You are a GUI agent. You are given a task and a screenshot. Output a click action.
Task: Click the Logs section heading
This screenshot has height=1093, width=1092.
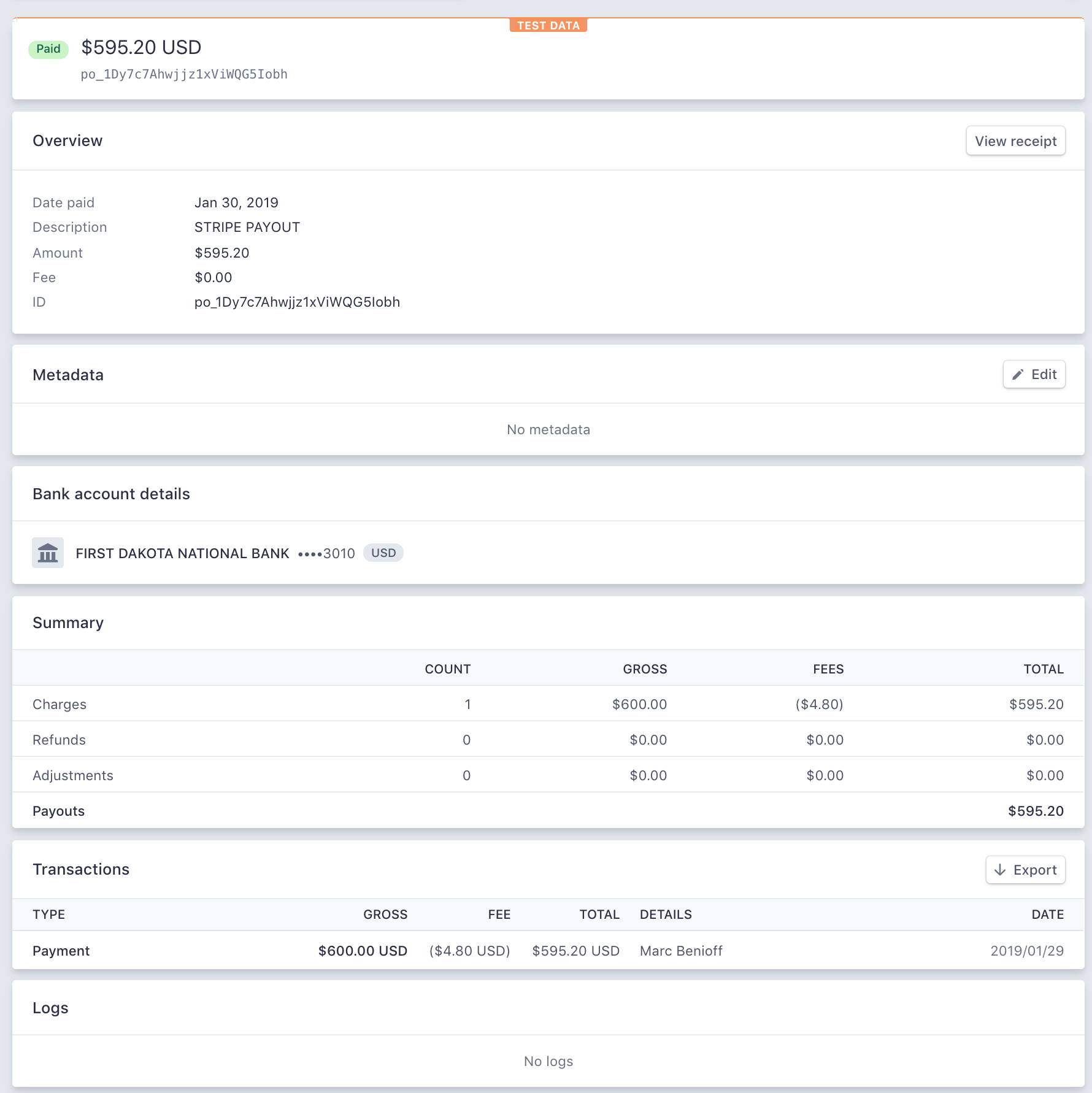coord(50,1008)
